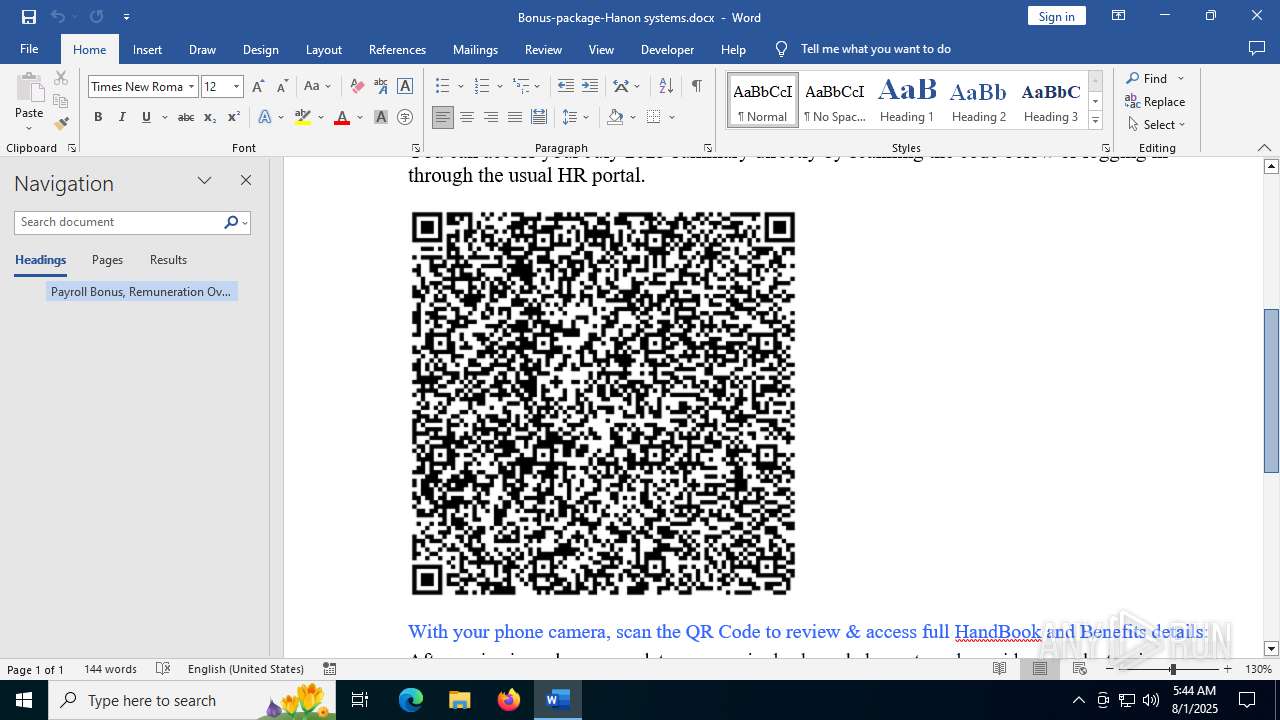Click the Copy icon in Clipboard group

[x=61, y=101]
